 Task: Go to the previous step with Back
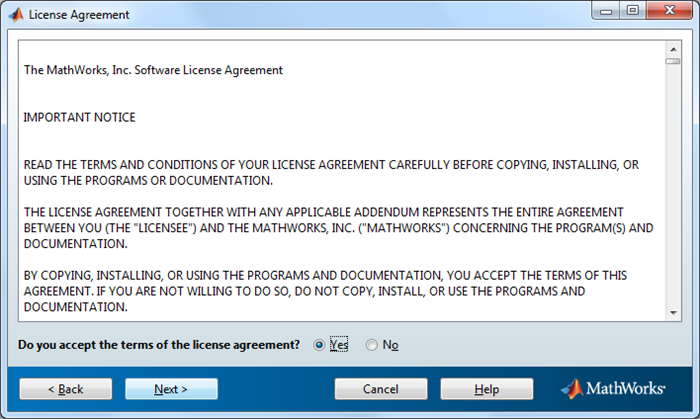coord(65,389)
